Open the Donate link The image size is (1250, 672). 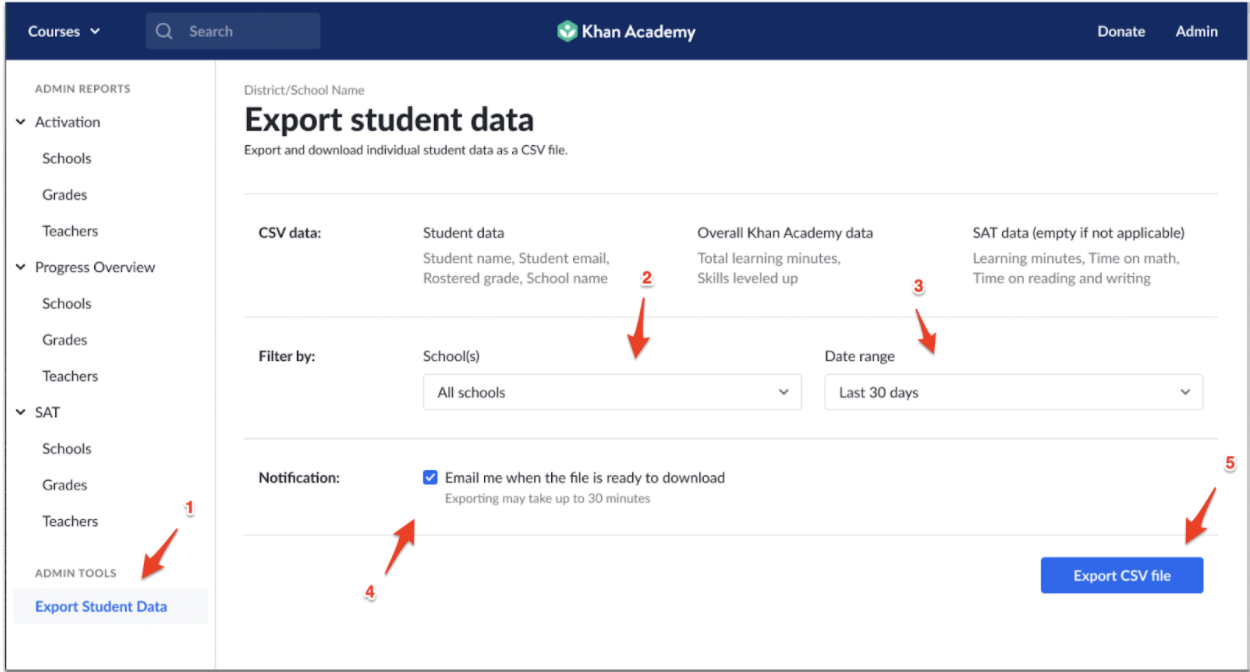tap(1121, 31)
